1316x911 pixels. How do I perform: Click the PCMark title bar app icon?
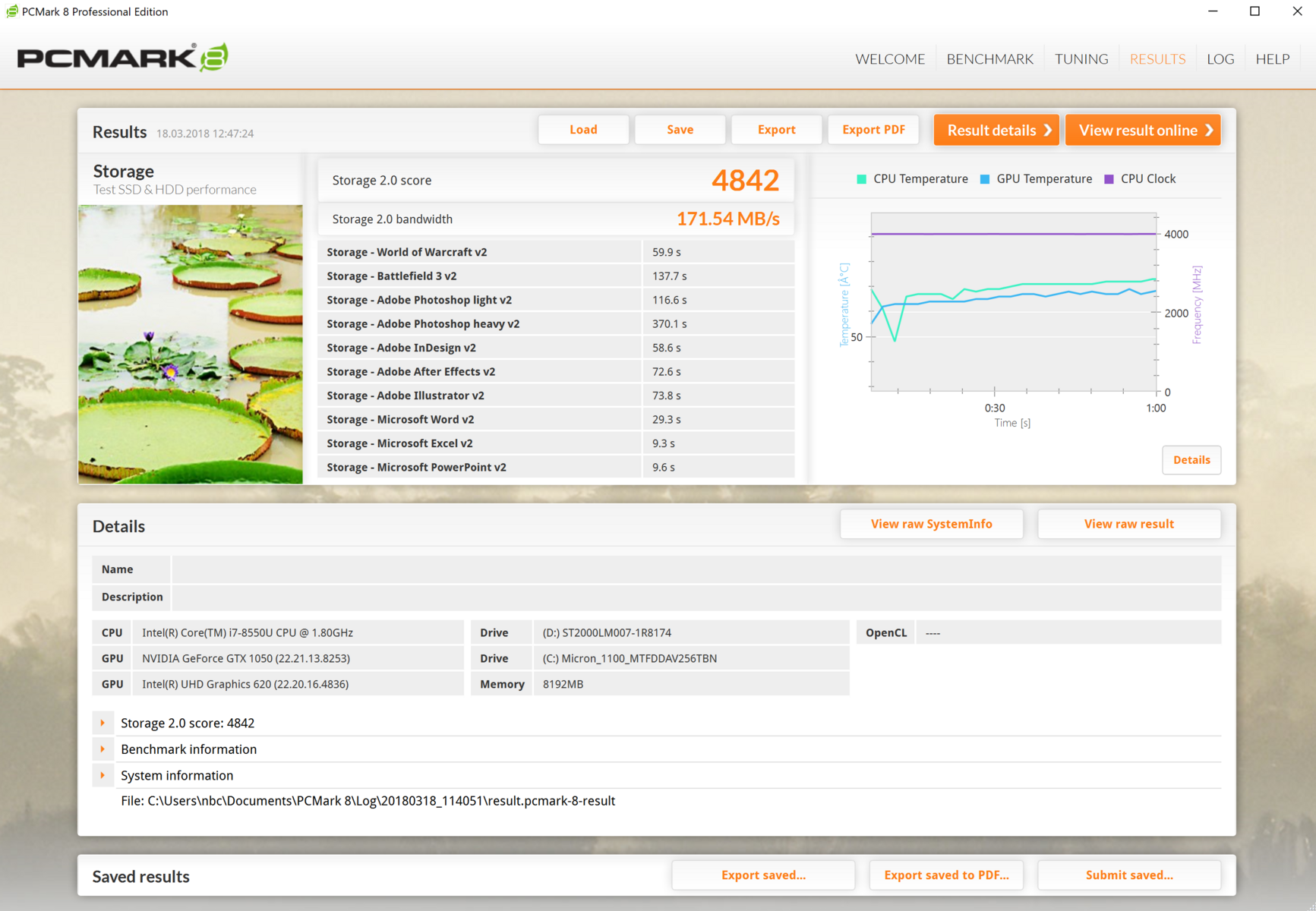[x=11, y=11]
